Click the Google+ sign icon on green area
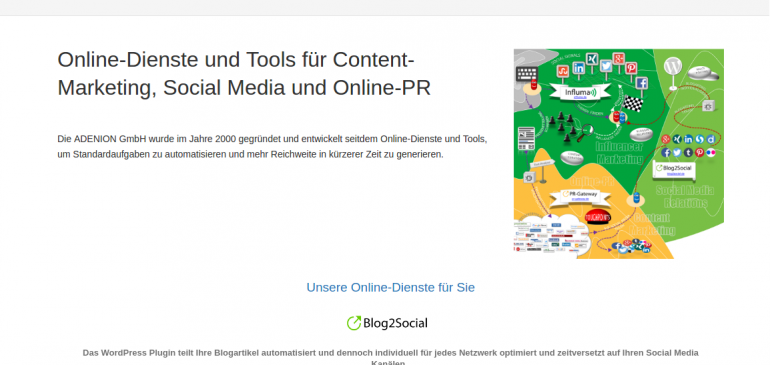The height and width of the screenshot is (365, 770). 619,58
